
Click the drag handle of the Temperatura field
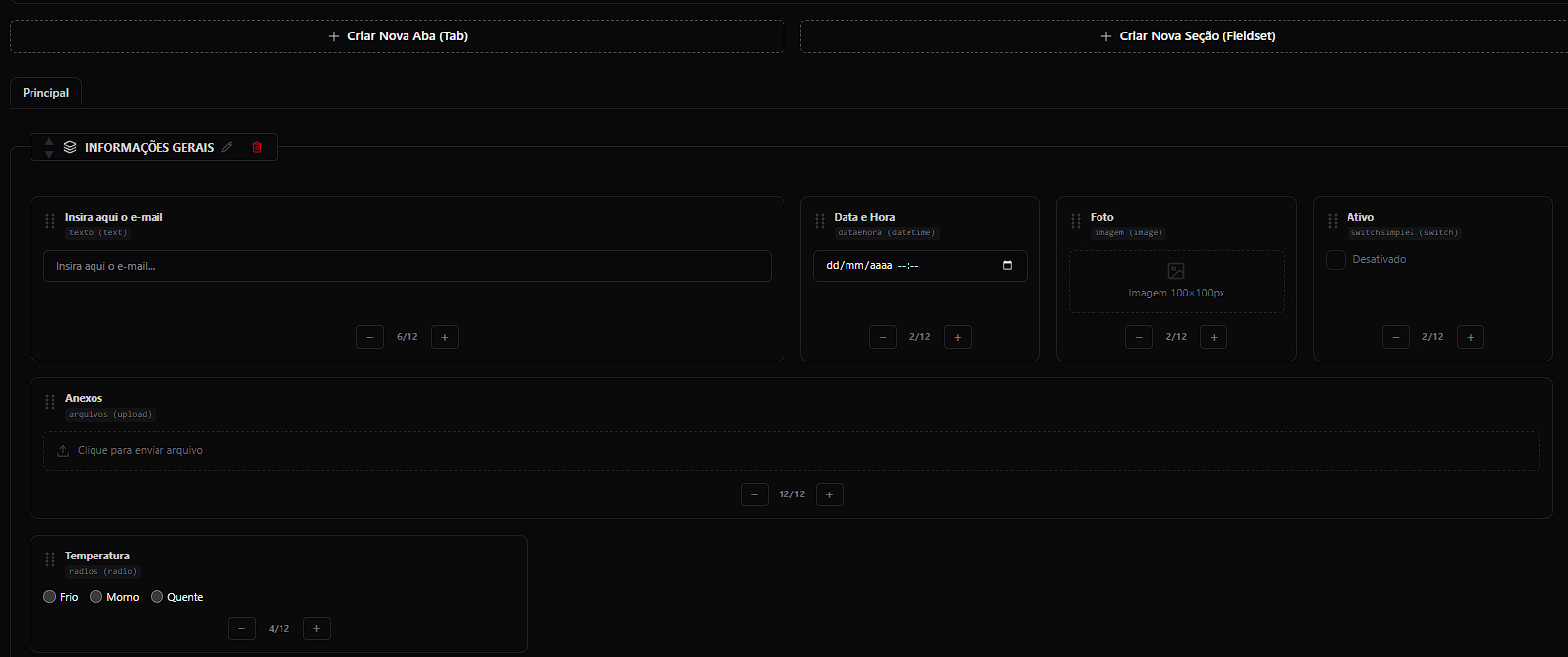[50, 559]
